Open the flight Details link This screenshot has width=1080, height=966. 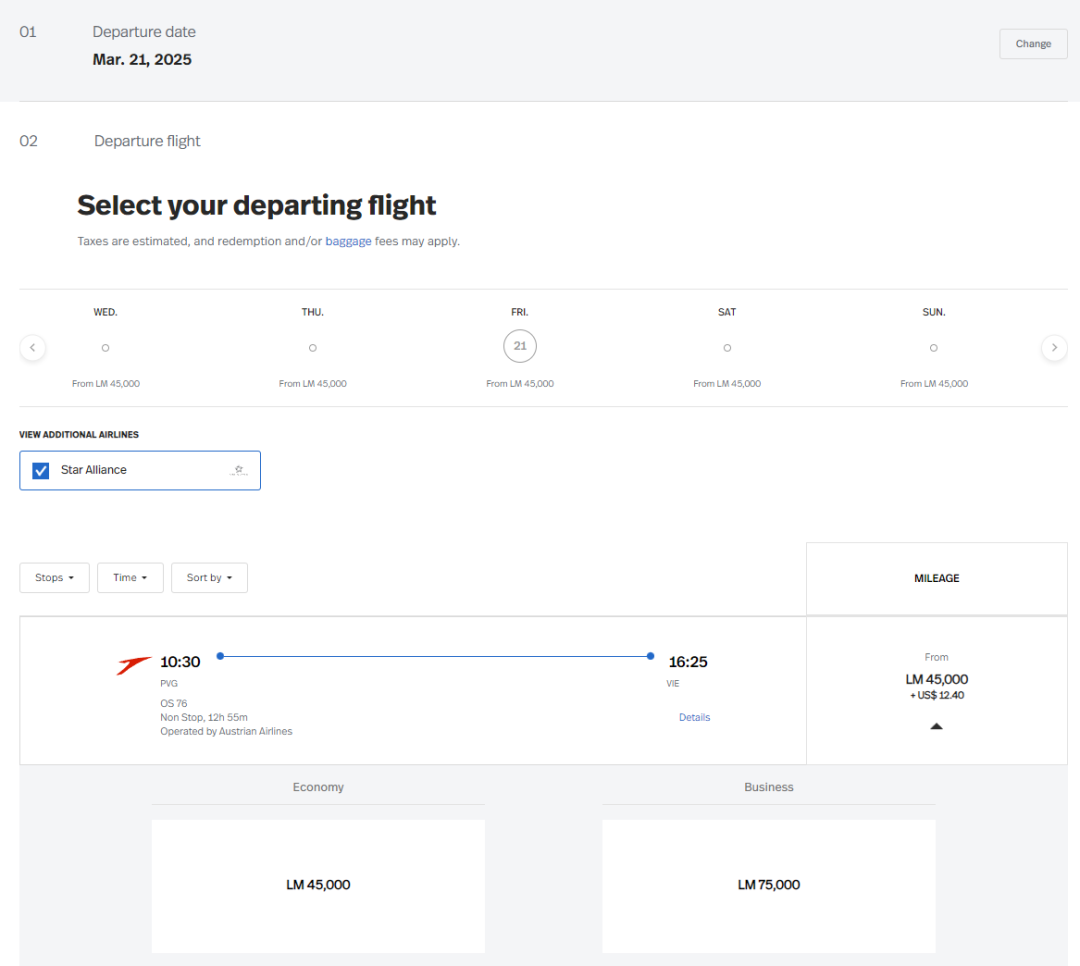point(694,717)
